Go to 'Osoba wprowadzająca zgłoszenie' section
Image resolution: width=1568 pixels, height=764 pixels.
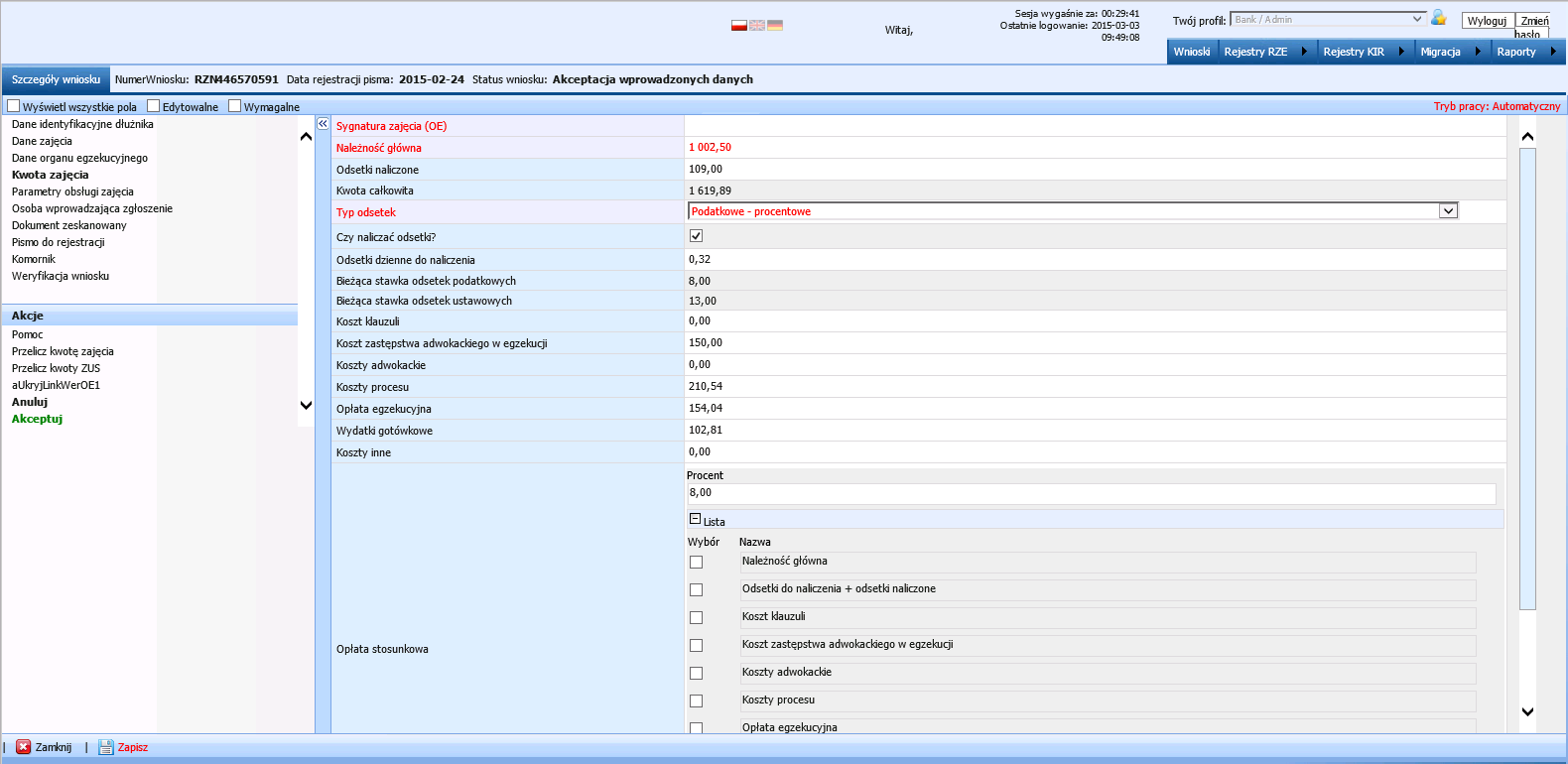[x=92, y=208]
